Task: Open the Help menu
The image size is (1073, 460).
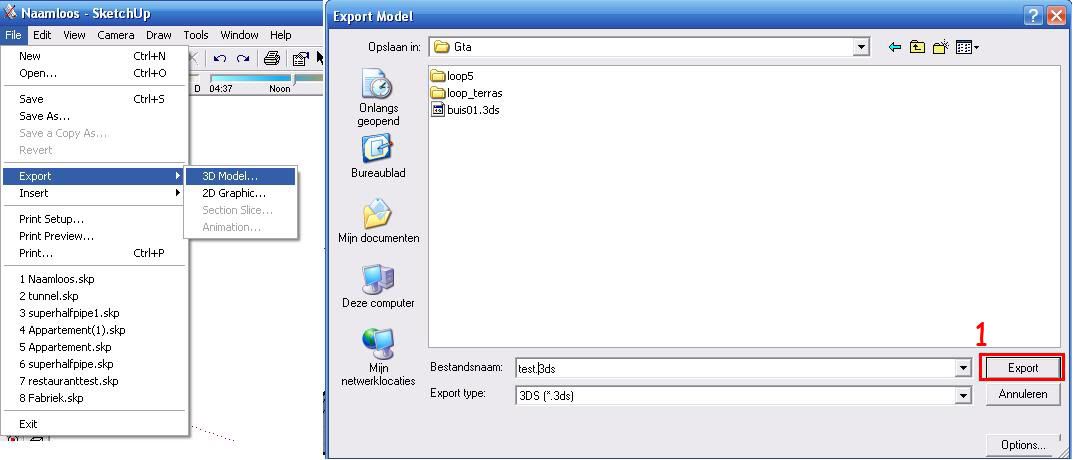Action: pos(281,35)
